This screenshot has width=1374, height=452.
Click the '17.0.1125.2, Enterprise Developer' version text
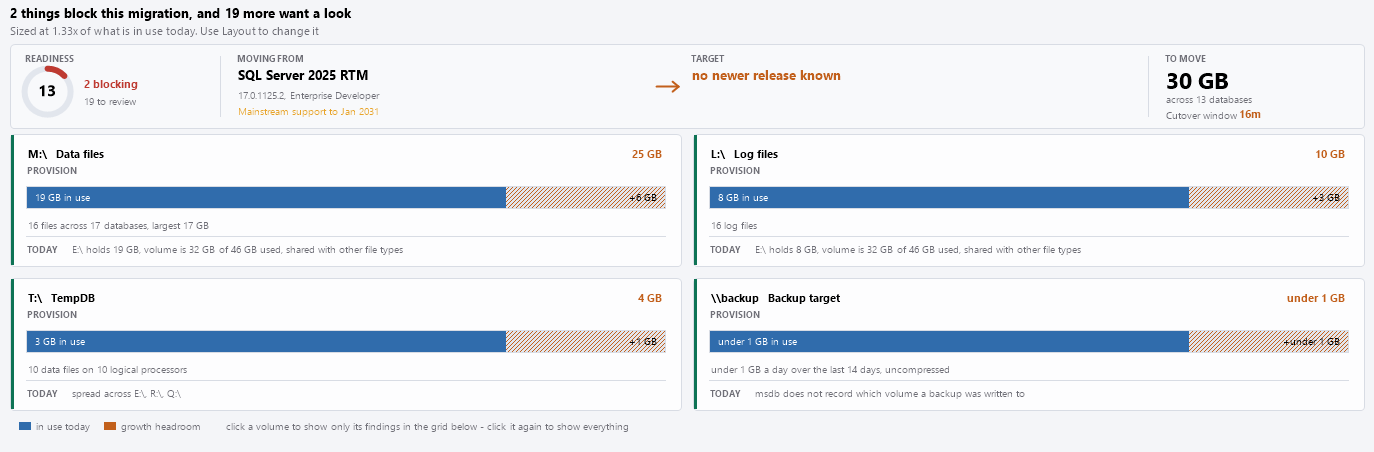click(x=308, y=96)
